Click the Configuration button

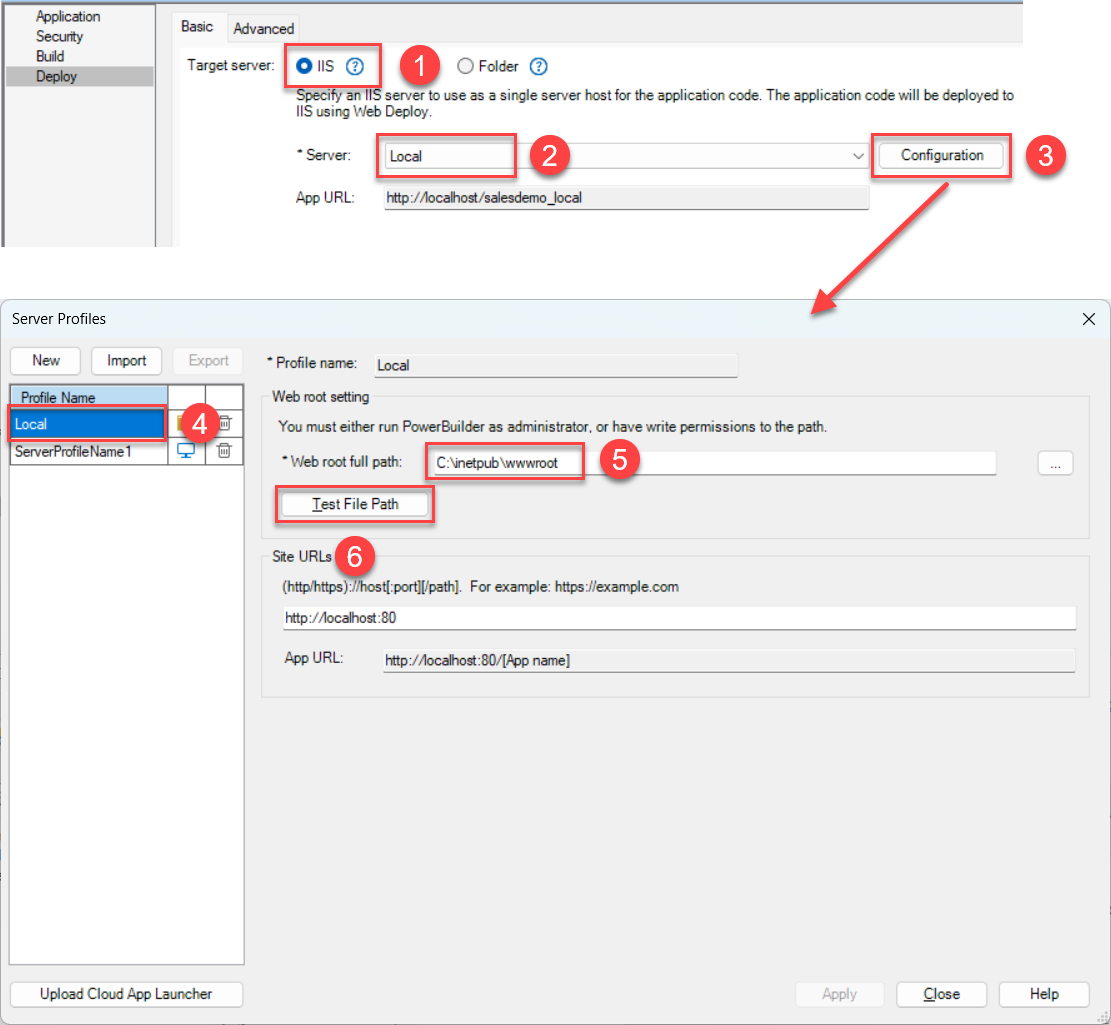click(941, 156)
